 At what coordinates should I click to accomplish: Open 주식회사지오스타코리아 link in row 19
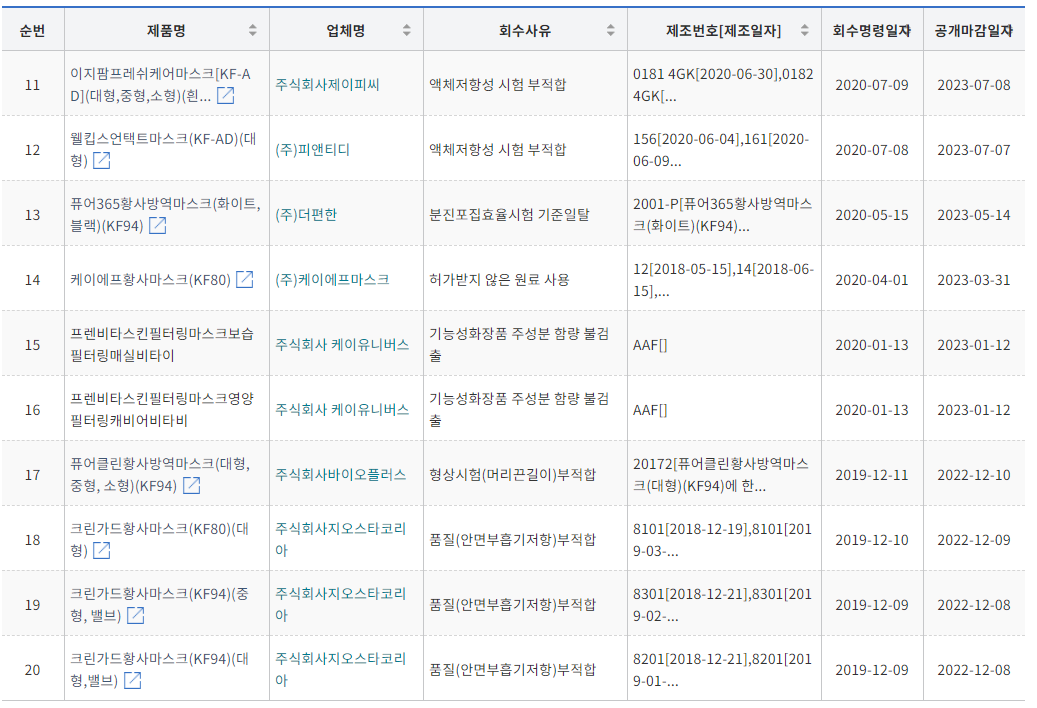(341, 604)
